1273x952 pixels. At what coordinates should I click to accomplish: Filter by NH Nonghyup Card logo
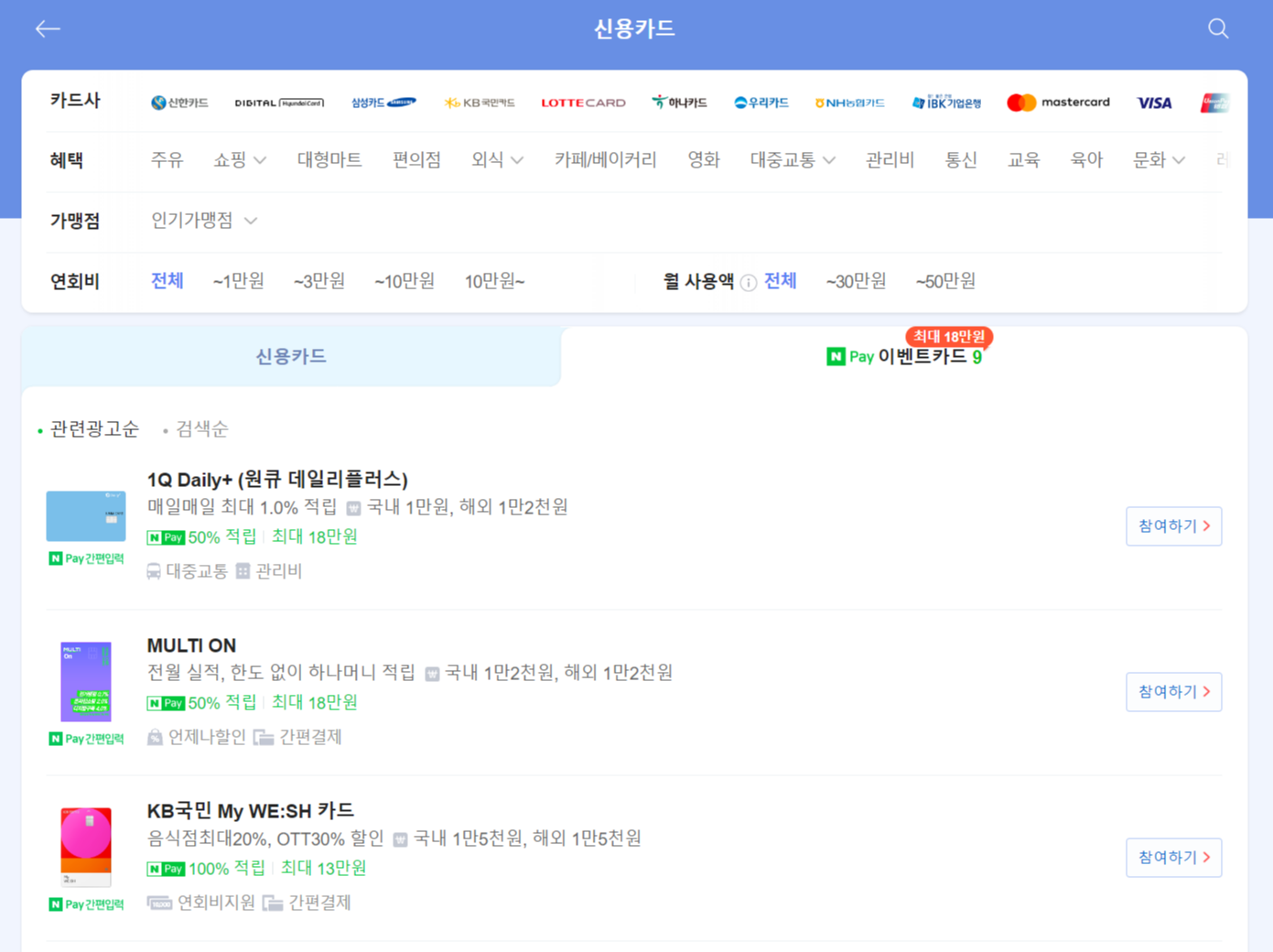pyautogui.click(x=849, y=103)
